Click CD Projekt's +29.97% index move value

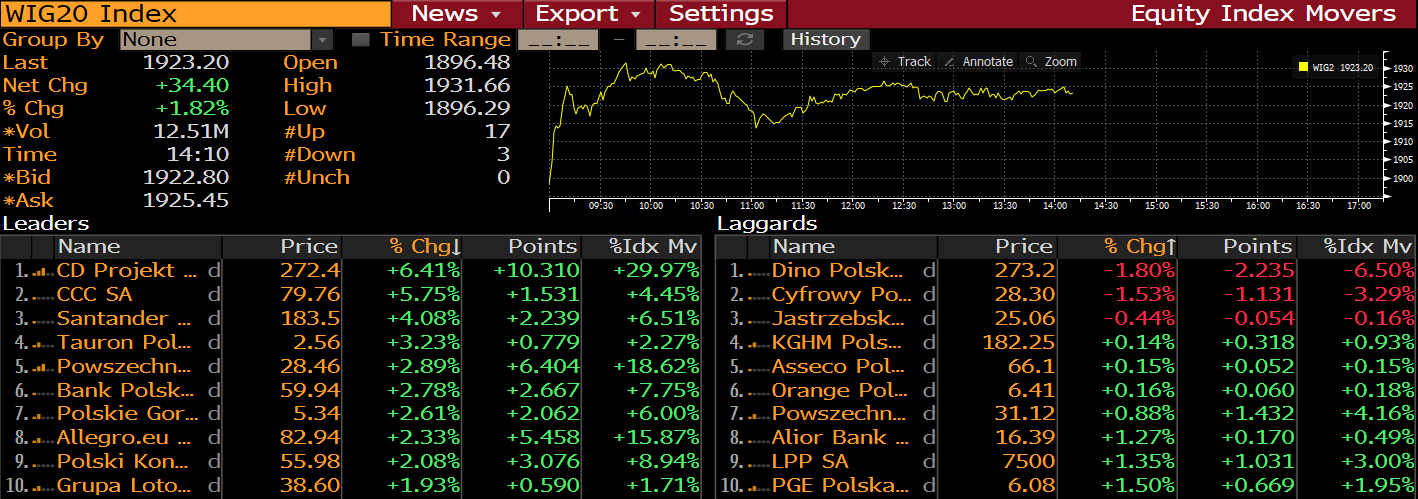[656, 271]
